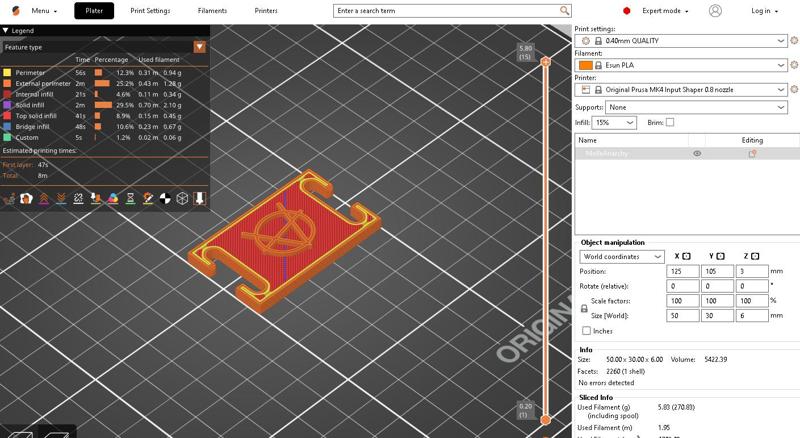This screenshot has height=438, width=800.
Task: Open the Infill 15% dropdown
Action: [614, 123]
